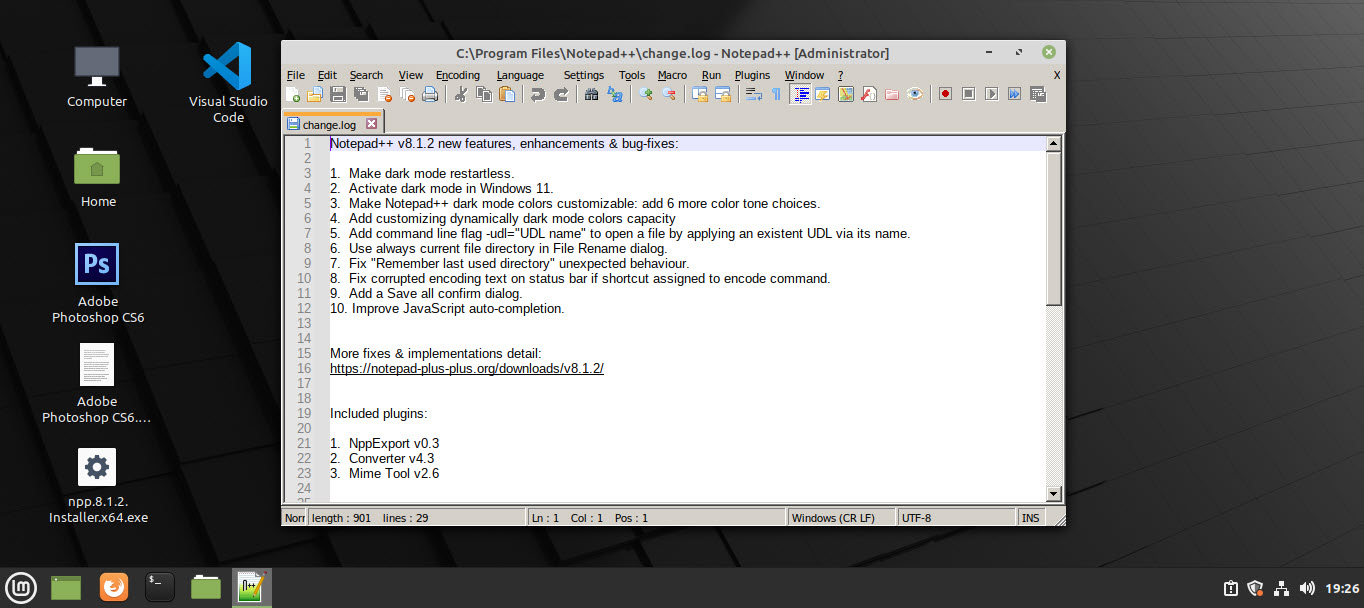This screenshot has width=1364, height=608.
Task: Close the change.log tab
Action: pos(371,124)
